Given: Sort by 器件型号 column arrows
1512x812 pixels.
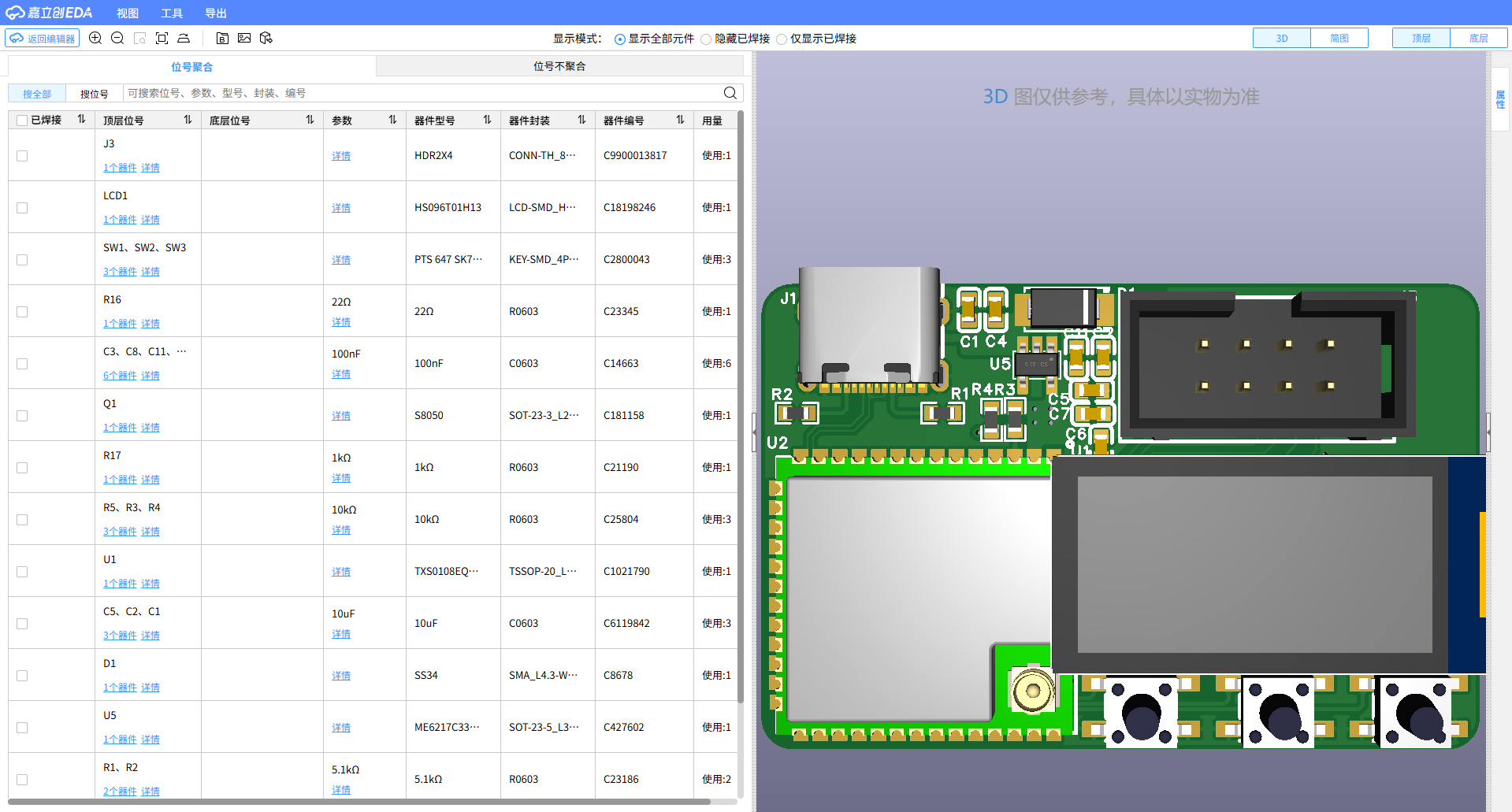Looking at the screenshot, I should 487,120.
